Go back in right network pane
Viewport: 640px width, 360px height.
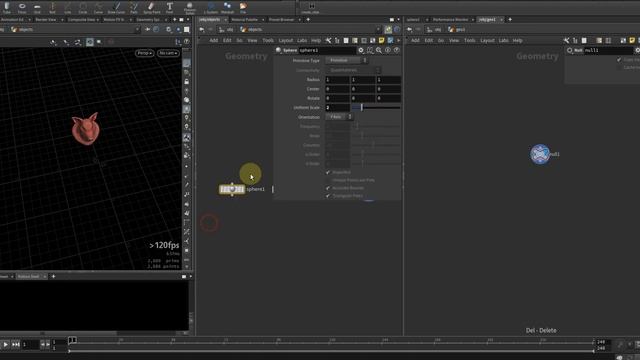pyautogui.click(x=409, y=29)
